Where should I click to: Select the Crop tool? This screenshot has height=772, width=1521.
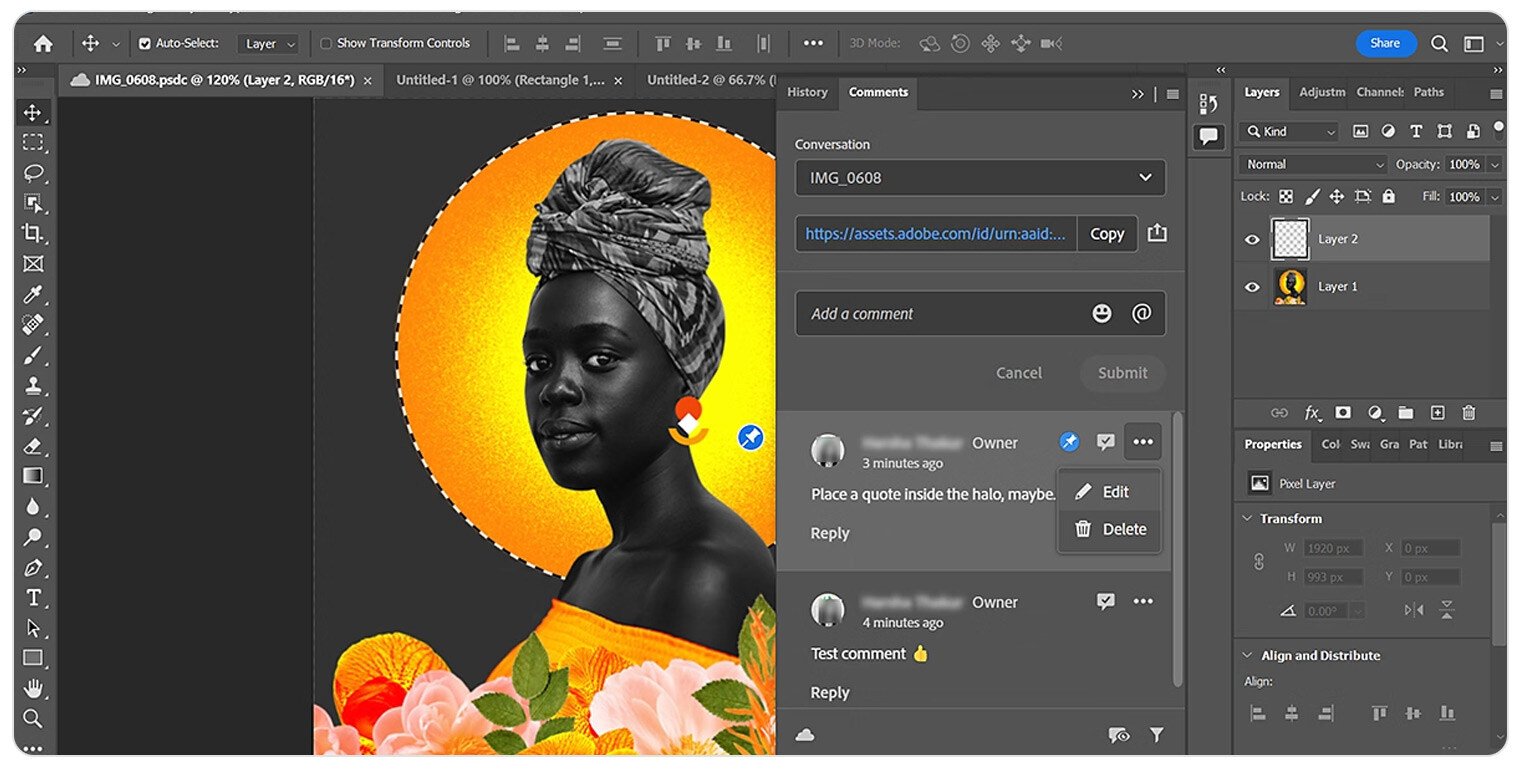coord(33,233)
